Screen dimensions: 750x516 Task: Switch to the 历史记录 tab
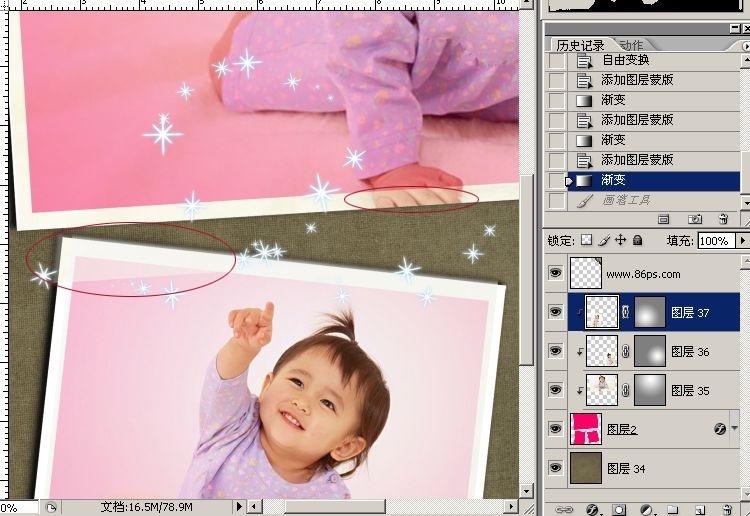580,45
